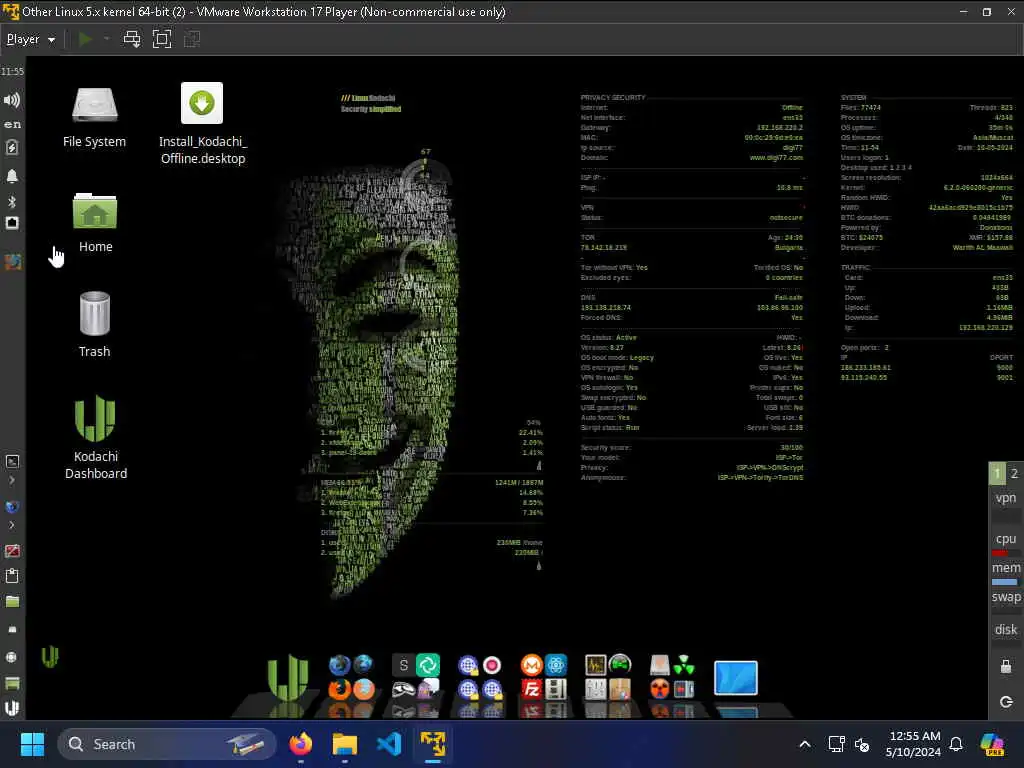Open the dock group with Firefox browsers
This screenshot has height=768, width=1024.
point(351,677)
